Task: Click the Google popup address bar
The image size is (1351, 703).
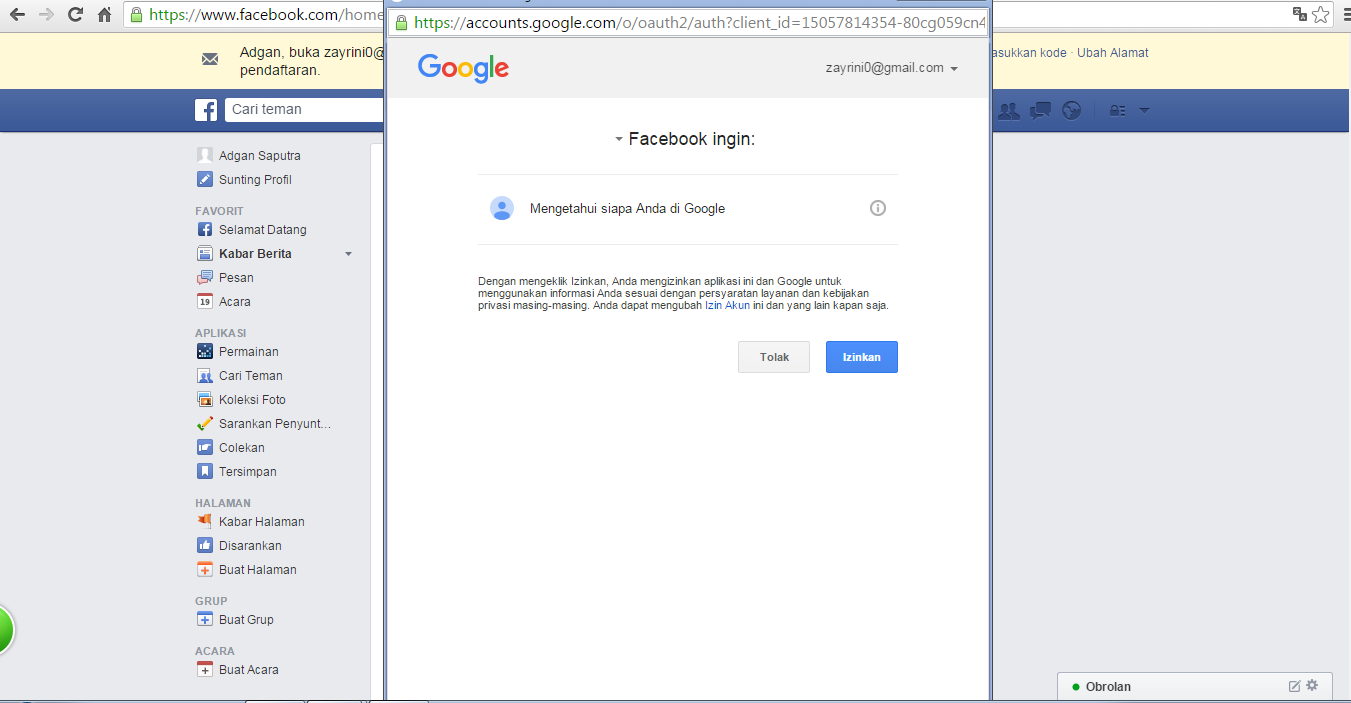Action: click(x=689, y=22)
